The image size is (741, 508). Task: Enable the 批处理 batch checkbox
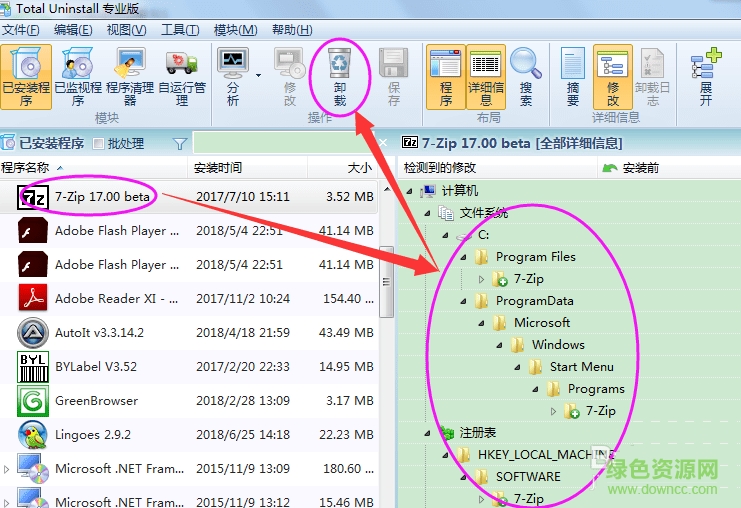tap(99, 144)
